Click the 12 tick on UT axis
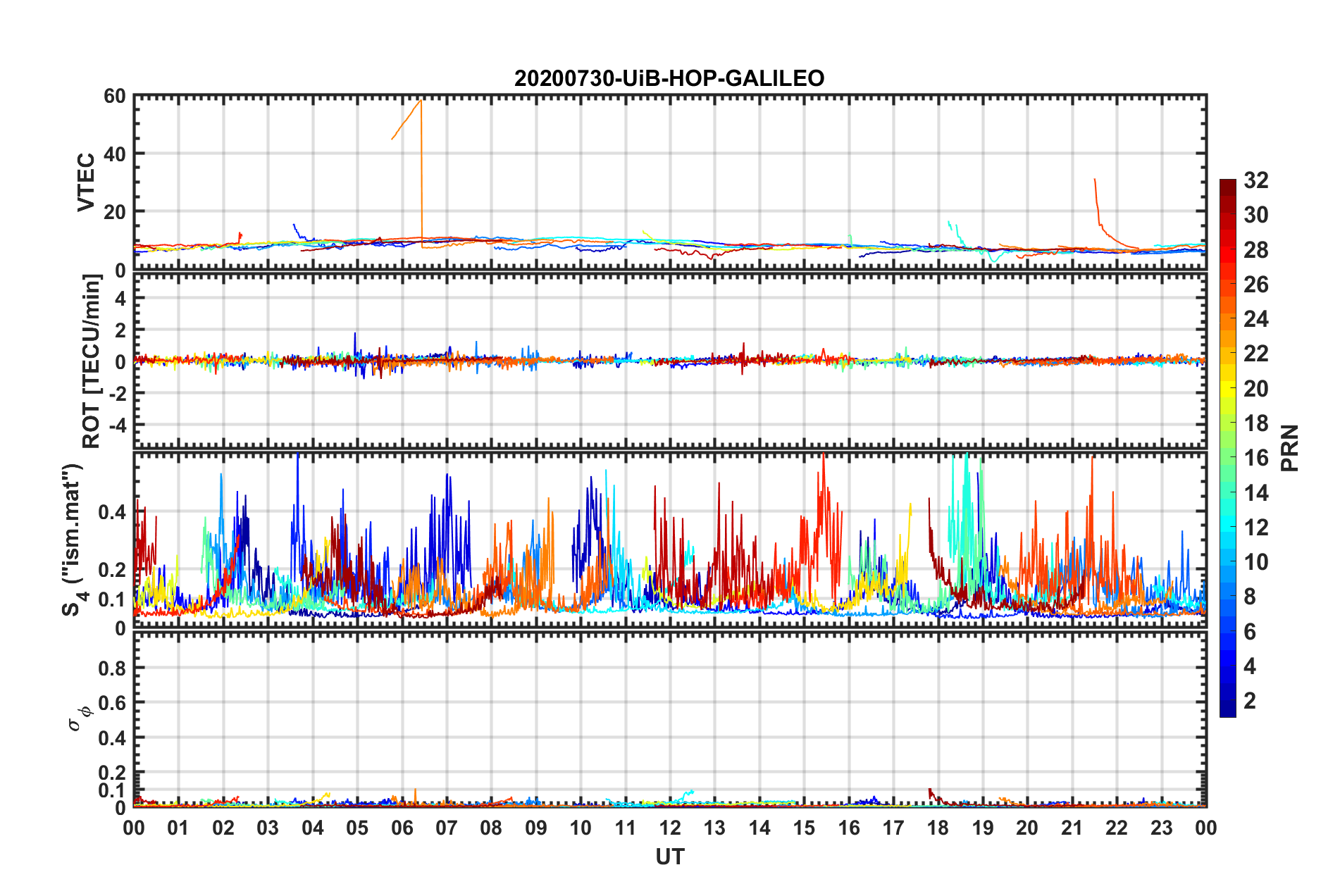The image size is (1340, 896). (670, 828)
